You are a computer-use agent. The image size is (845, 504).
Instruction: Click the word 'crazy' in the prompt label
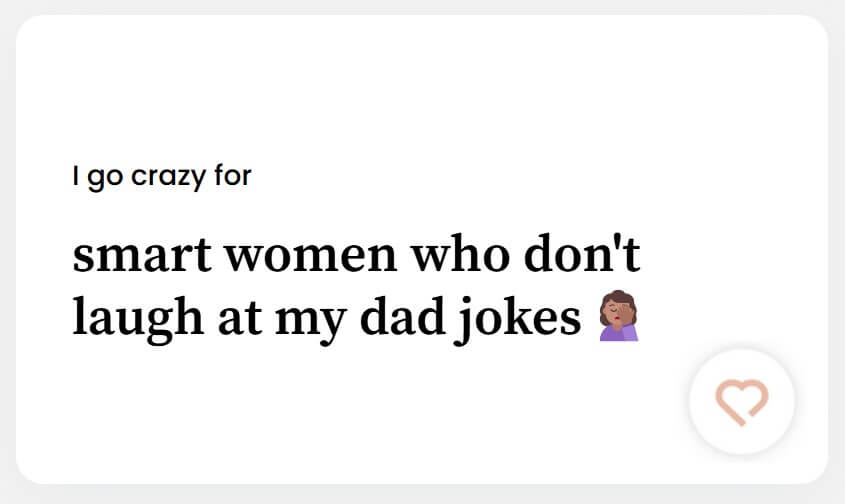coord(169,177)
